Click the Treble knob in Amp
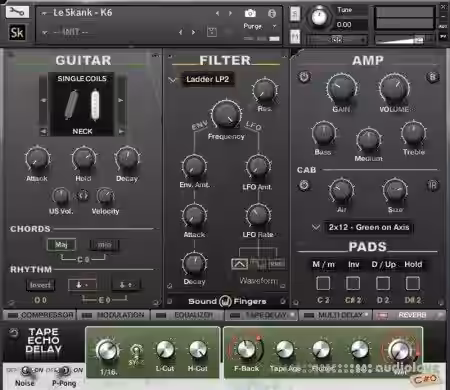Screen dimensions: 450x390 [413, 133]
